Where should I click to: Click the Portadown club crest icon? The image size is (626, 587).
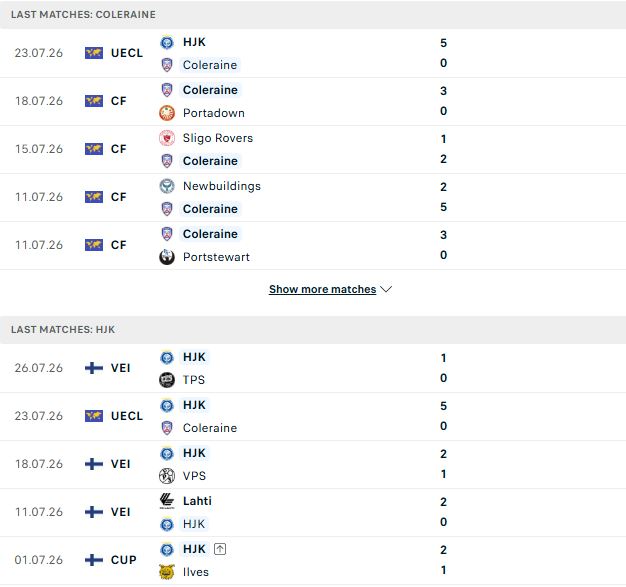coord(167,113)
